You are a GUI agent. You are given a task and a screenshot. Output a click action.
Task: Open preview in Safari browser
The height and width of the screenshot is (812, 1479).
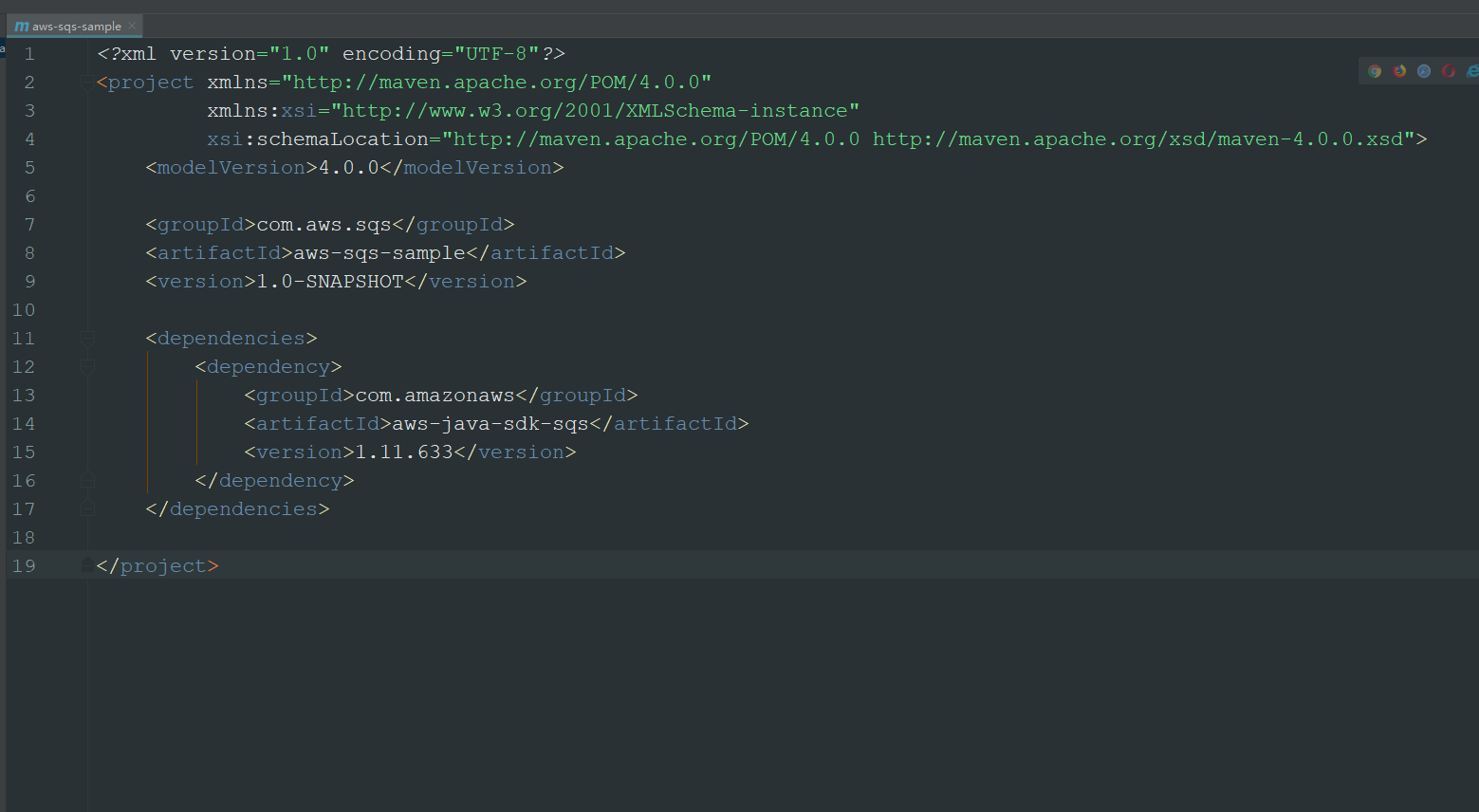1423,70
